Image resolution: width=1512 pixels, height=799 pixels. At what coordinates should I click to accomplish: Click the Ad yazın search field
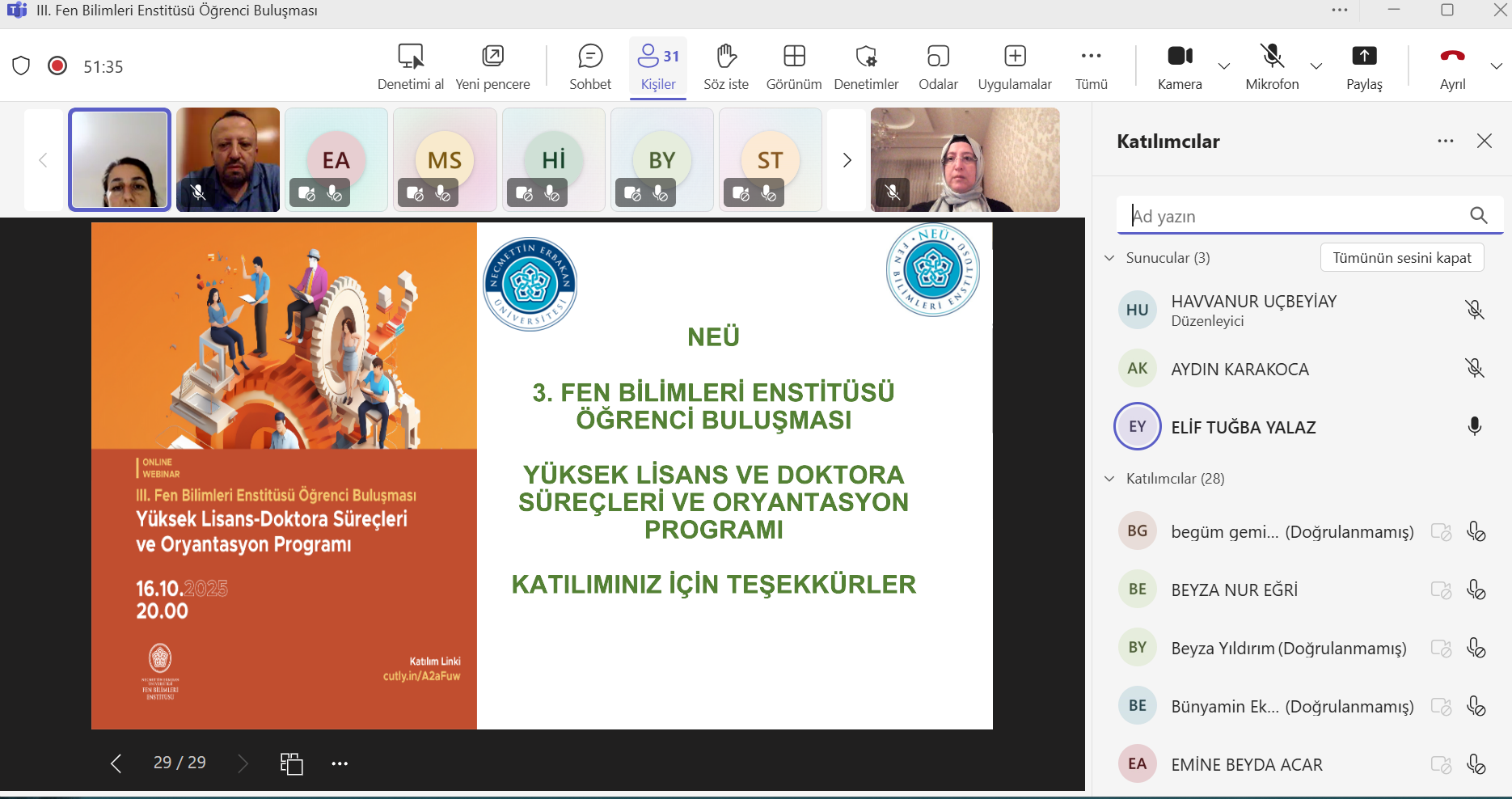coord(1294,216)
